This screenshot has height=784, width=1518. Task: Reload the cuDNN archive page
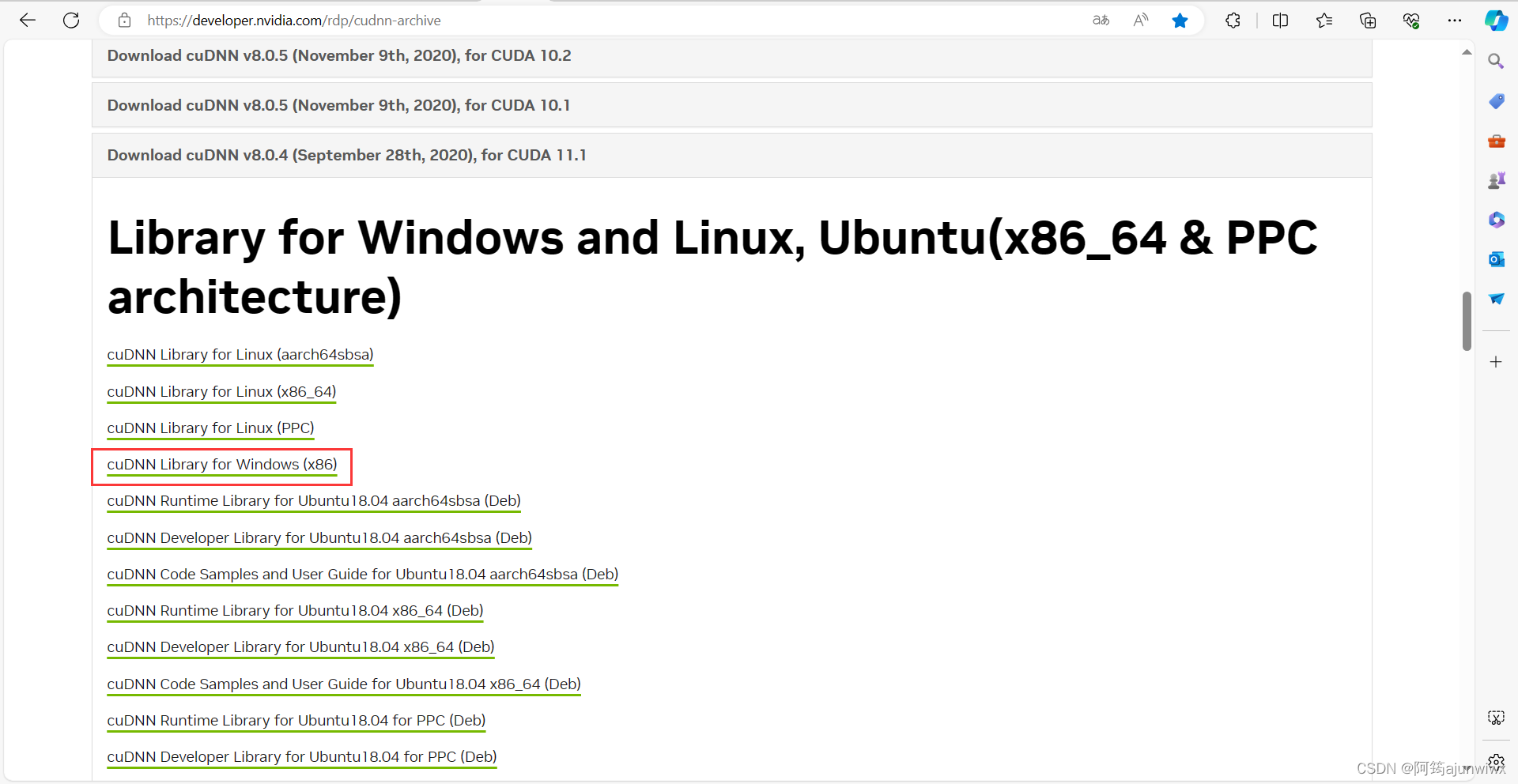[71, 21]
